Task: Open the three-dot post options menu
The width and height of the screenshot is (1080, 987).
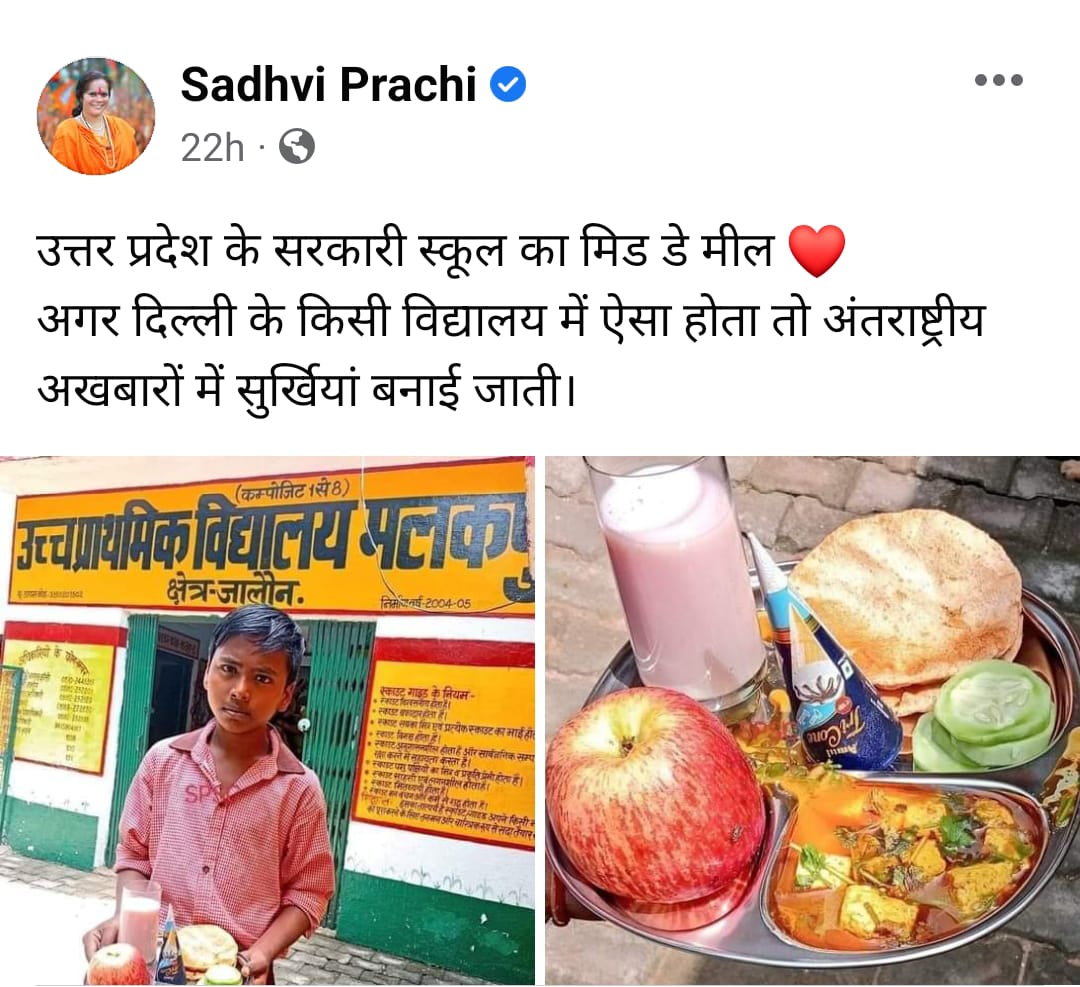Action: tap(998, 80)
